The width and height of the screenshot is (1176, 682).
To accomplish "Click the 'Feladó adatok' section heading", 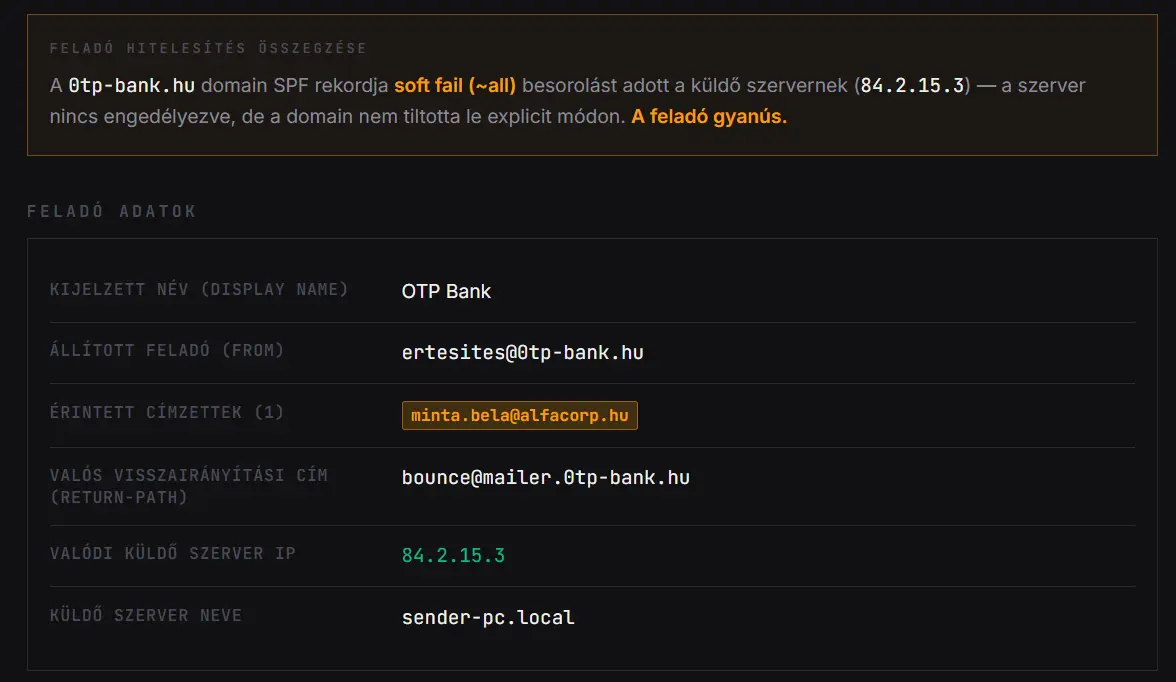I will [x=112, y=211].
